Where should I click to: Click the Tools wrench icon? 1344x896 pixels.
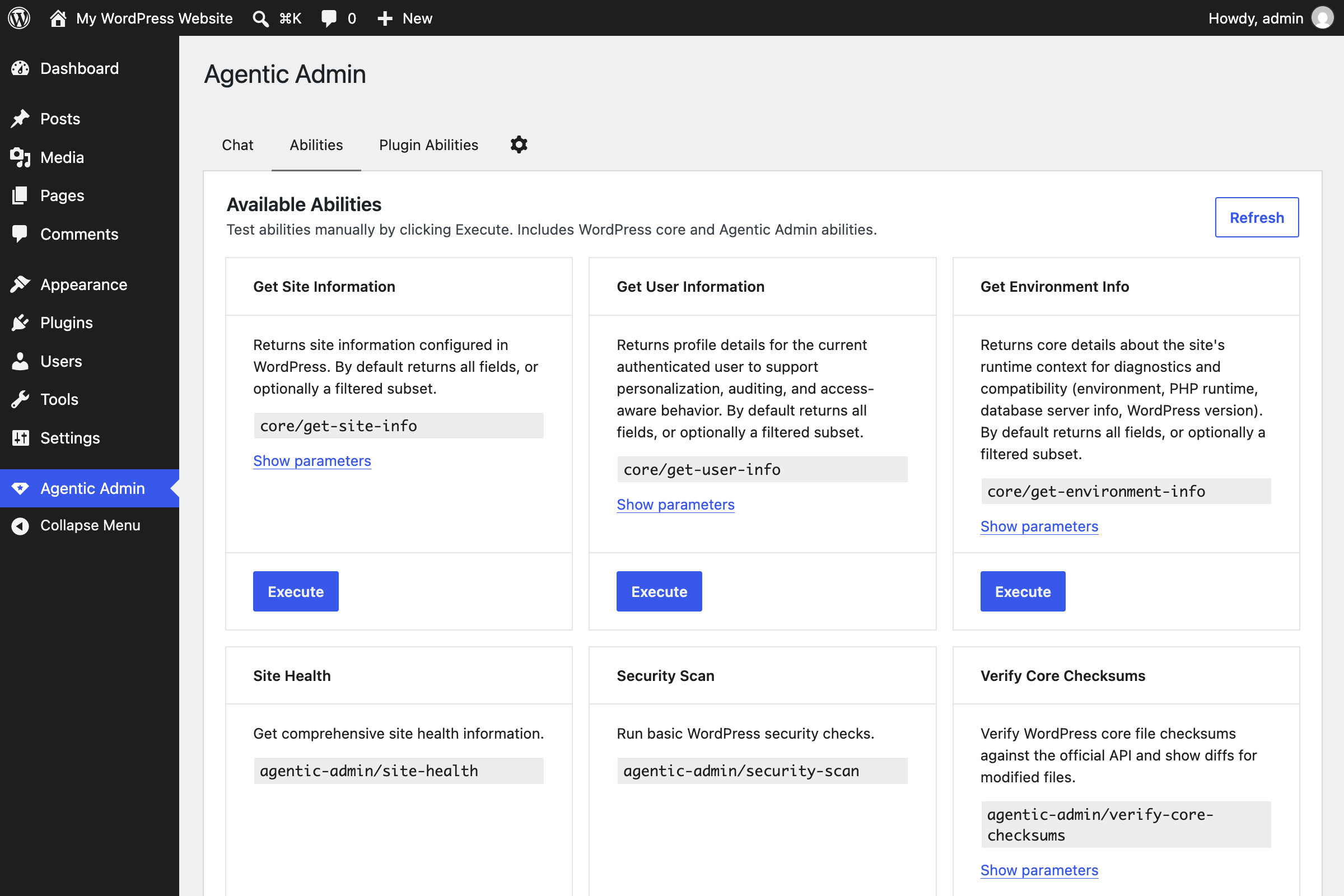point(20,399)
